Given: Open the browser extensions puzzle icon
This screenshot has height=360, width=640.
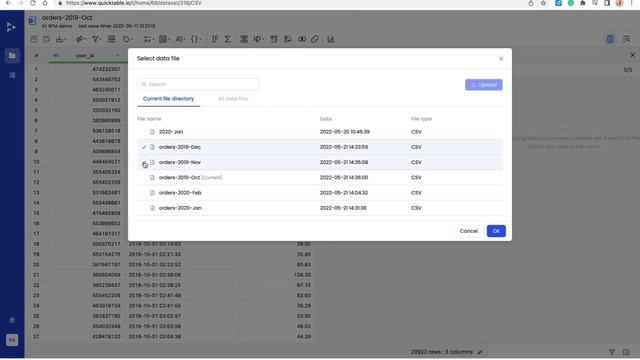Looking at the screenshot, I should (x=583, y=3).
